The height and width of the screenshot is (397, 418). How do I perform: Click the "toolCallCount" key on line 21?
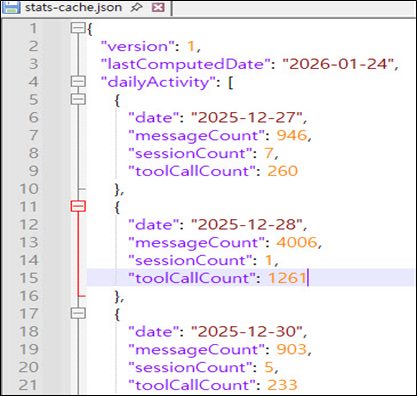[x=192, y=385]
